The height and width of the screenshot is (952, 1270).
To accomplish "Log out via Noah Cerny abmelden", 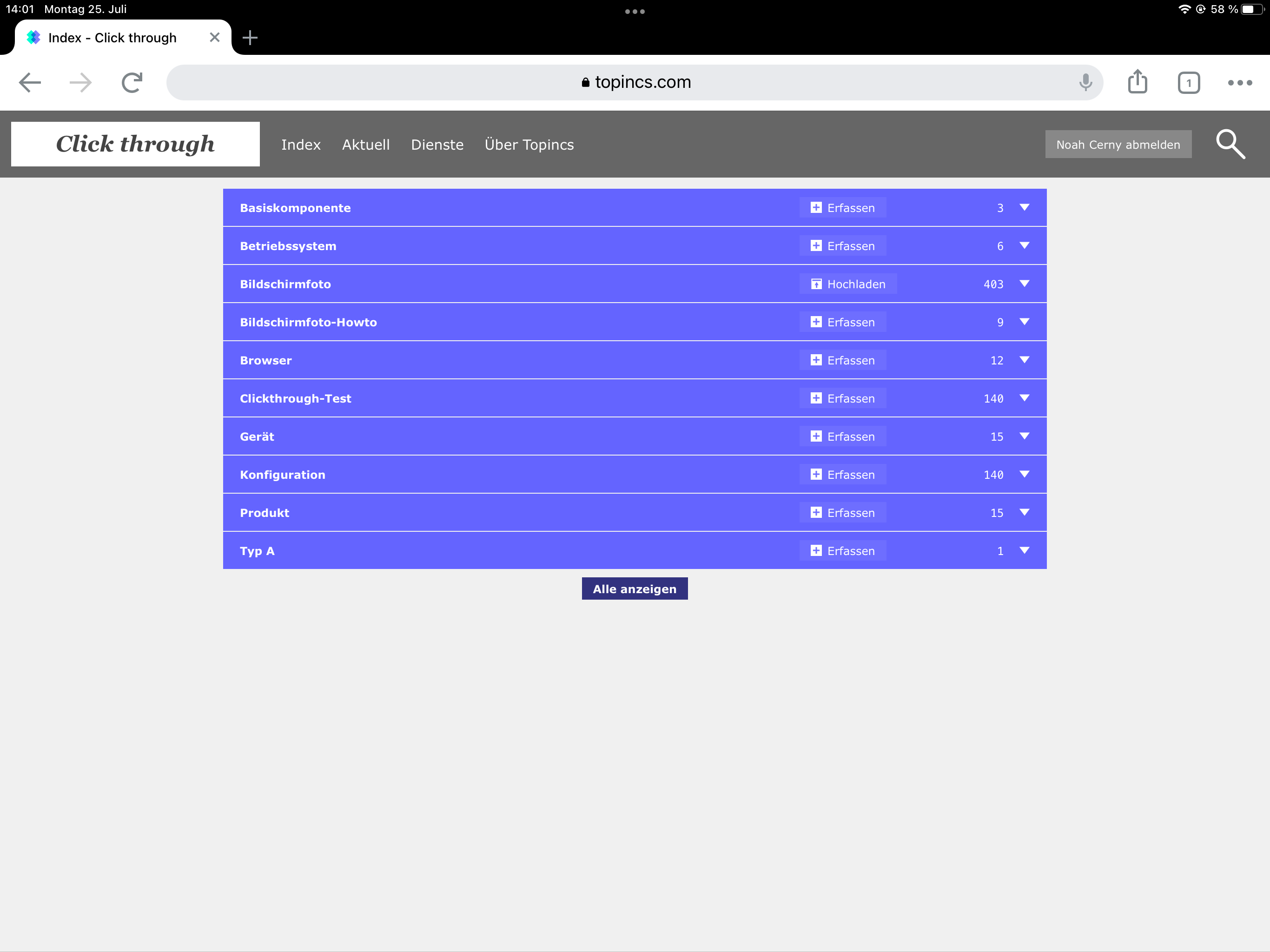I will click(1117, 145).
